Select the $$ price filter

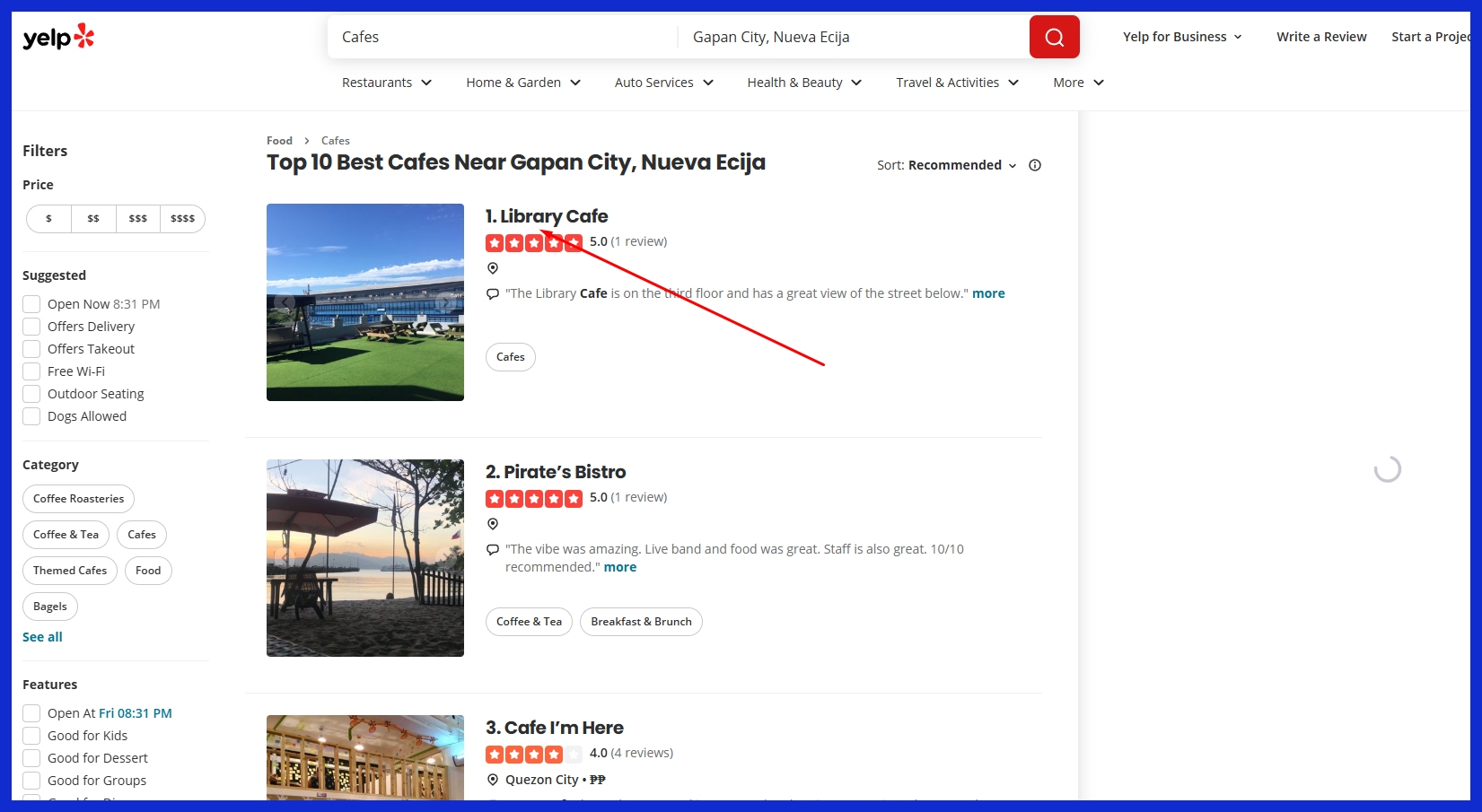(x=93, y=219)
